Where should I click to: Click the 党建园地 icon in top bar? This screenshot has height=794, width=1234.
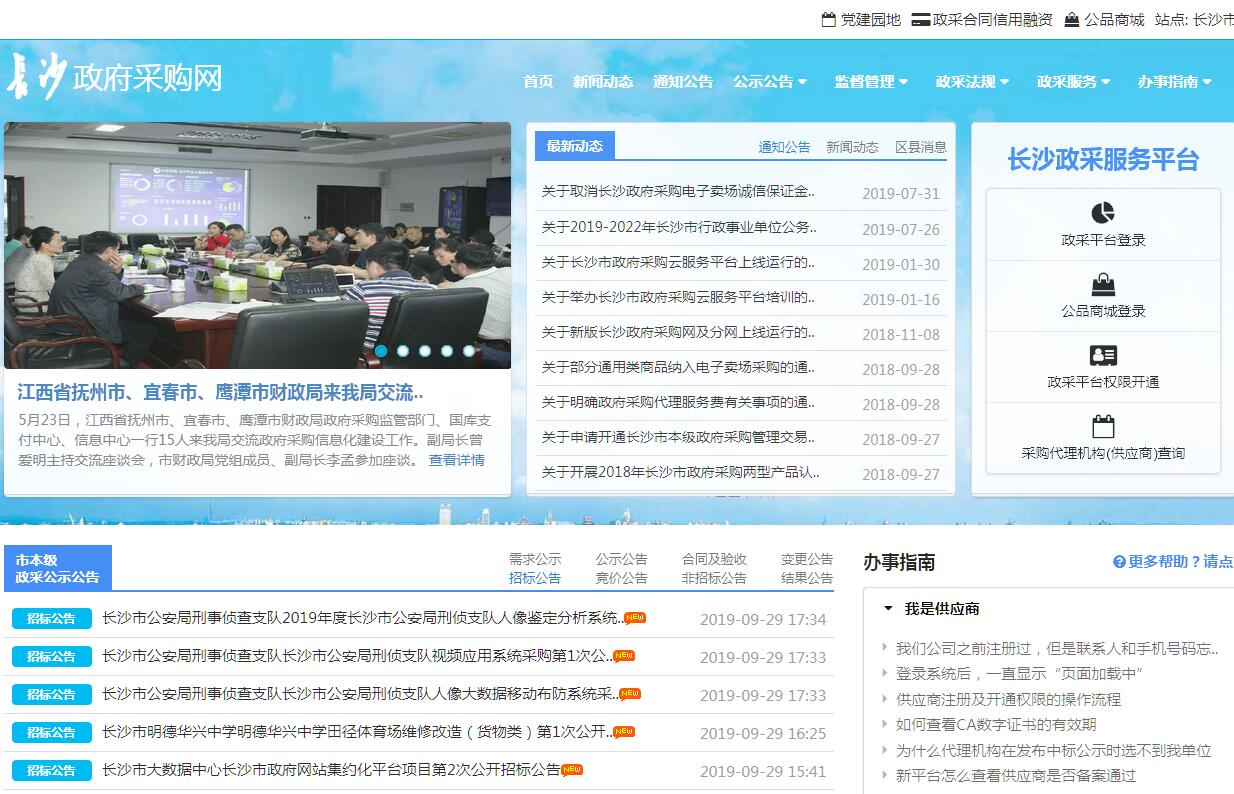(x=828, y=20)
